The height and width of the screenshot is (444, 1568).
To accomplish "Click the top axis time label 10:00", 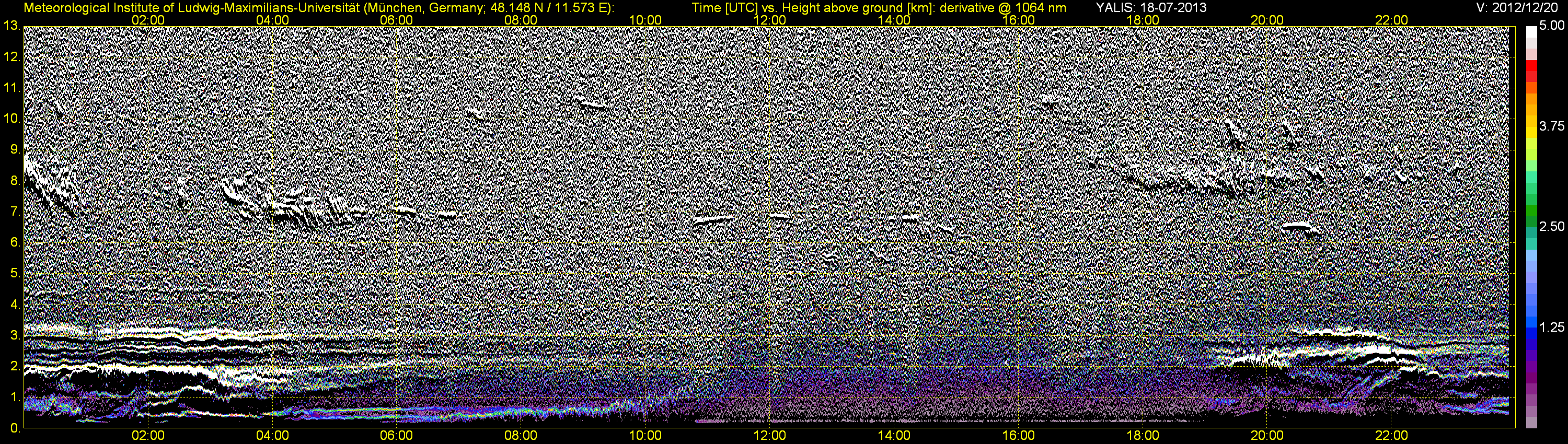I will coord(645,20).
